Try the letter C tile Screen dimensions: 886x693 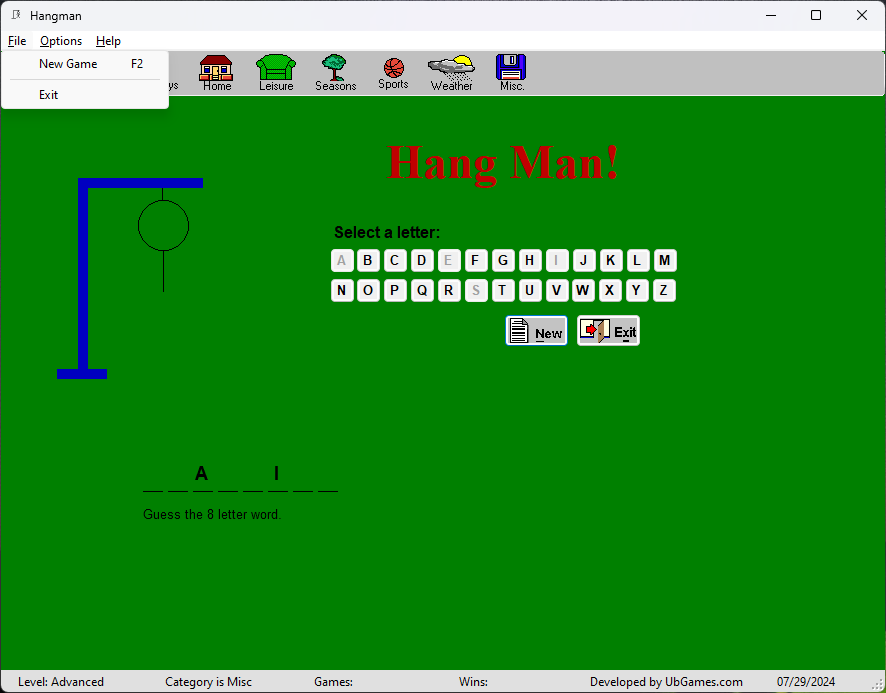pos(395,261)
